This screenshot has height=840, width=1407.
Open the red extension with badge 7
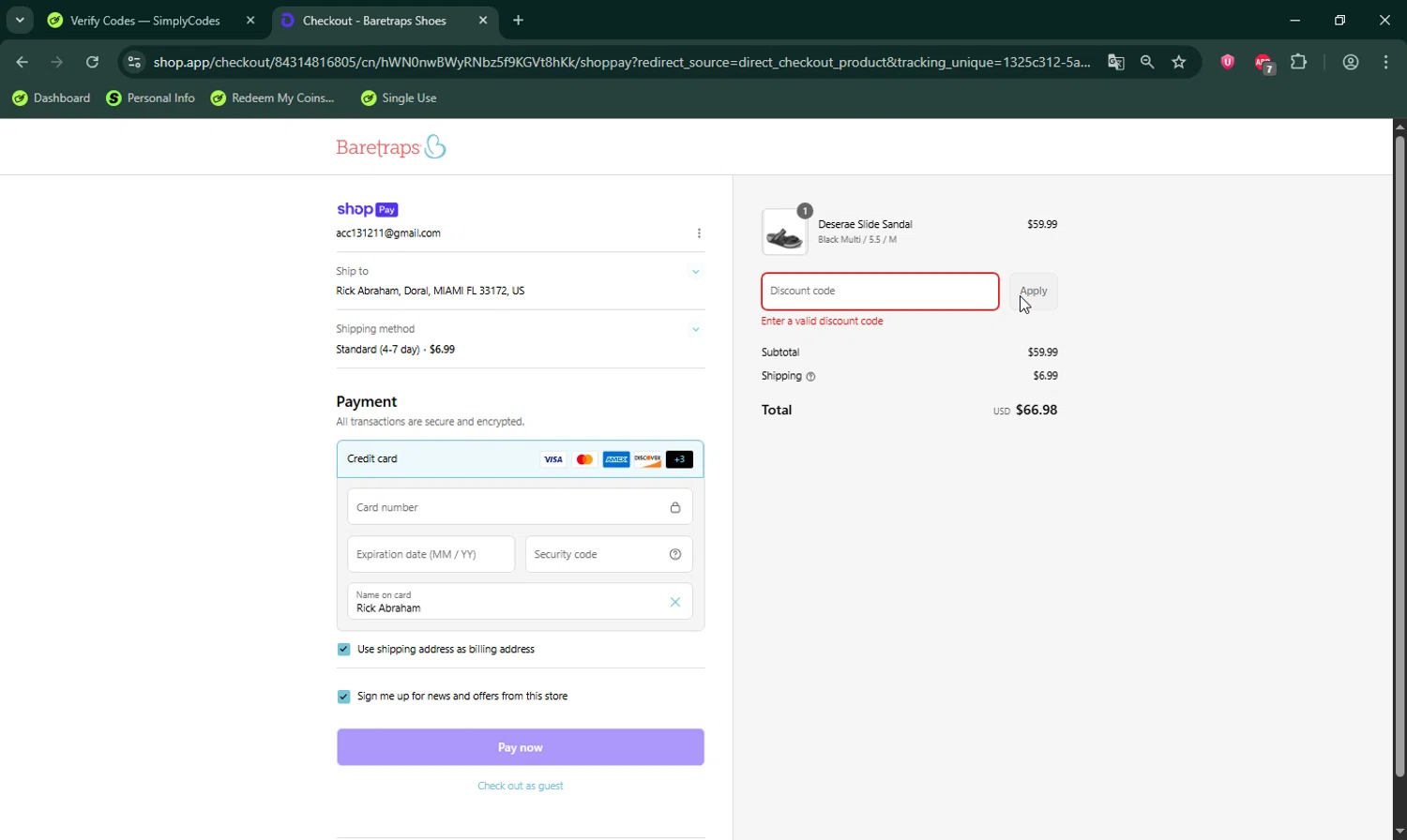[x=1263, y=63]
